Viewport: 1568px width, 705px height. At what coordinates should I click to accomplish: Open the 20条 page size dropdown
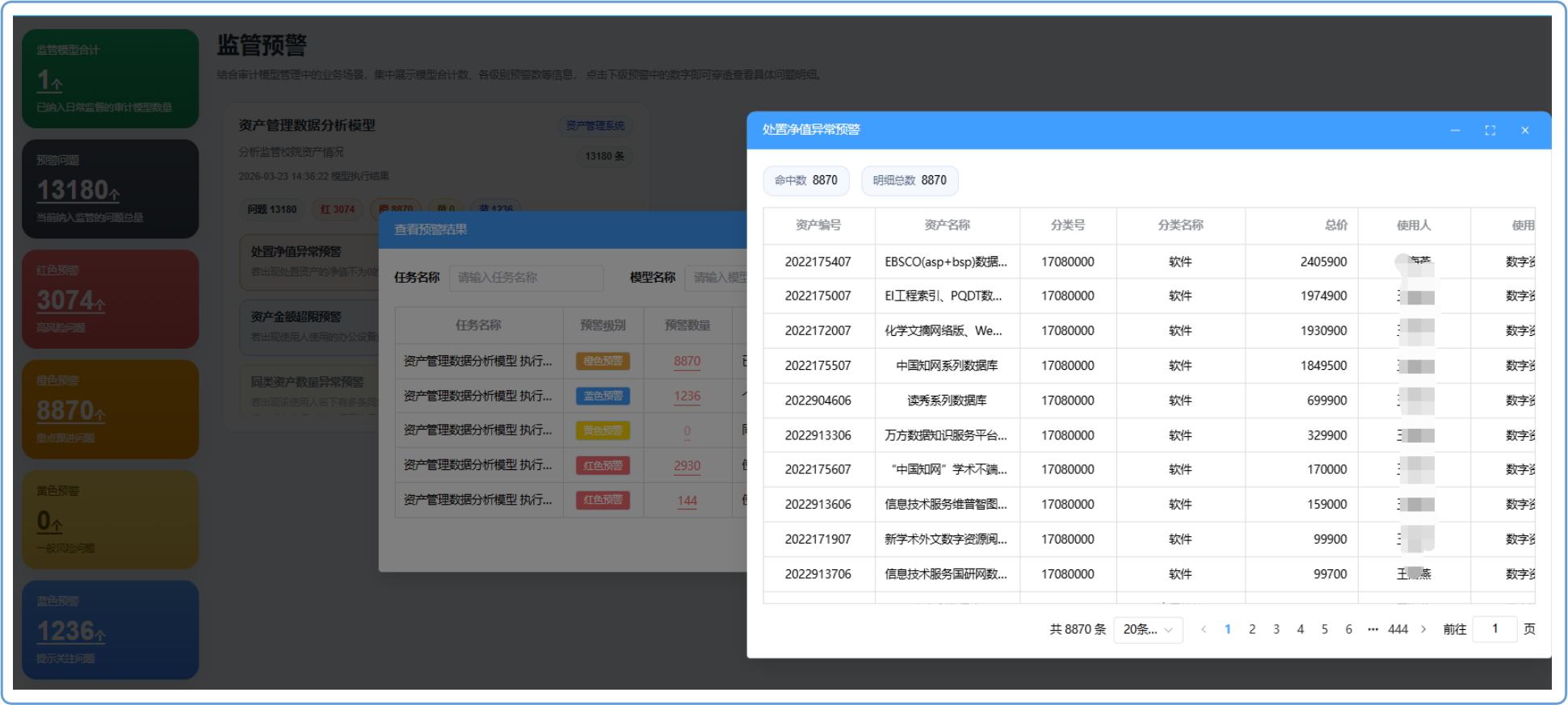click(1148, 629)
